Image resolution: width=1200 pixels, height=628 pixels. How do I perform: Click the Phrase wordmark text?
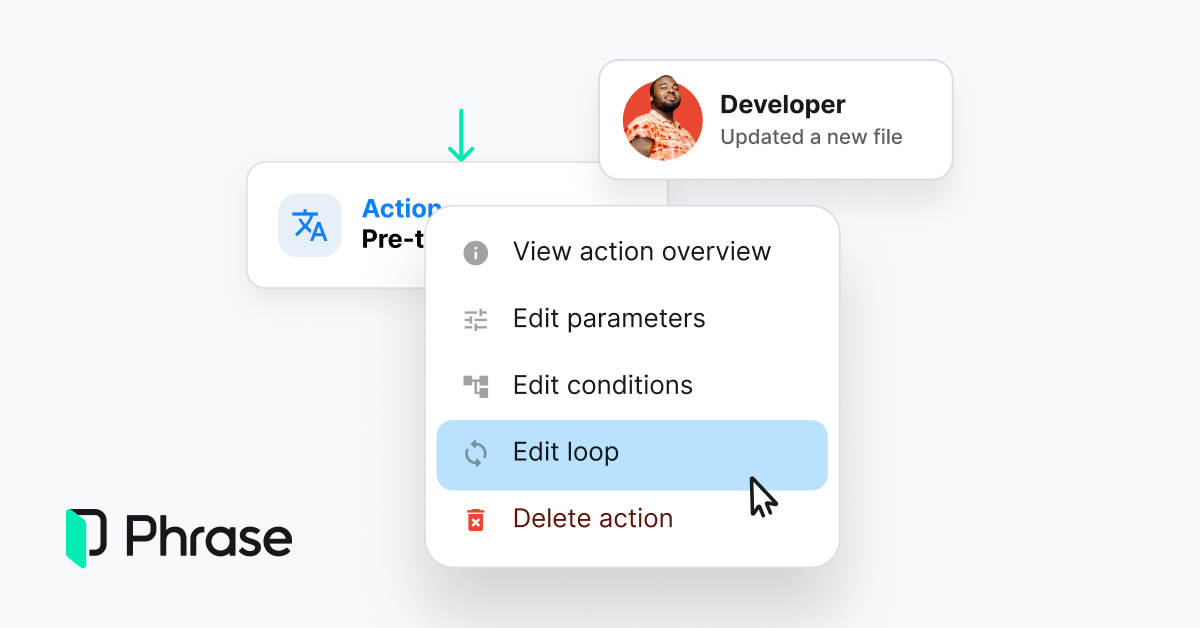point(209,538)
